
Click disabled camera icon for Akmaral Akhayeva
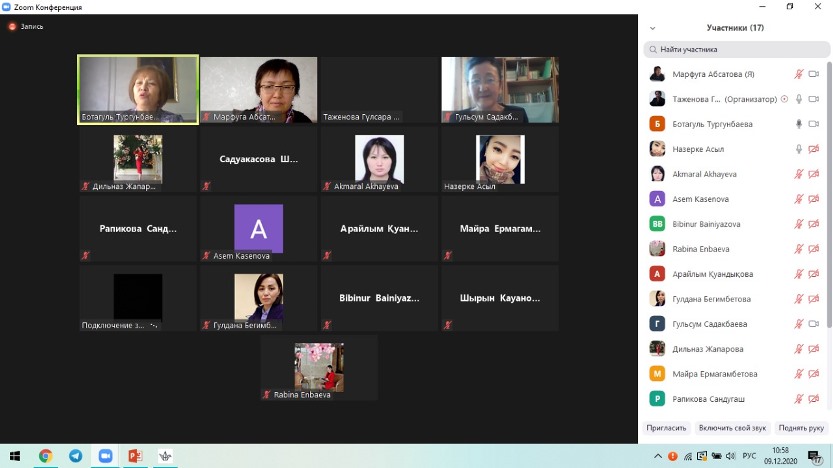pos(814,174)
